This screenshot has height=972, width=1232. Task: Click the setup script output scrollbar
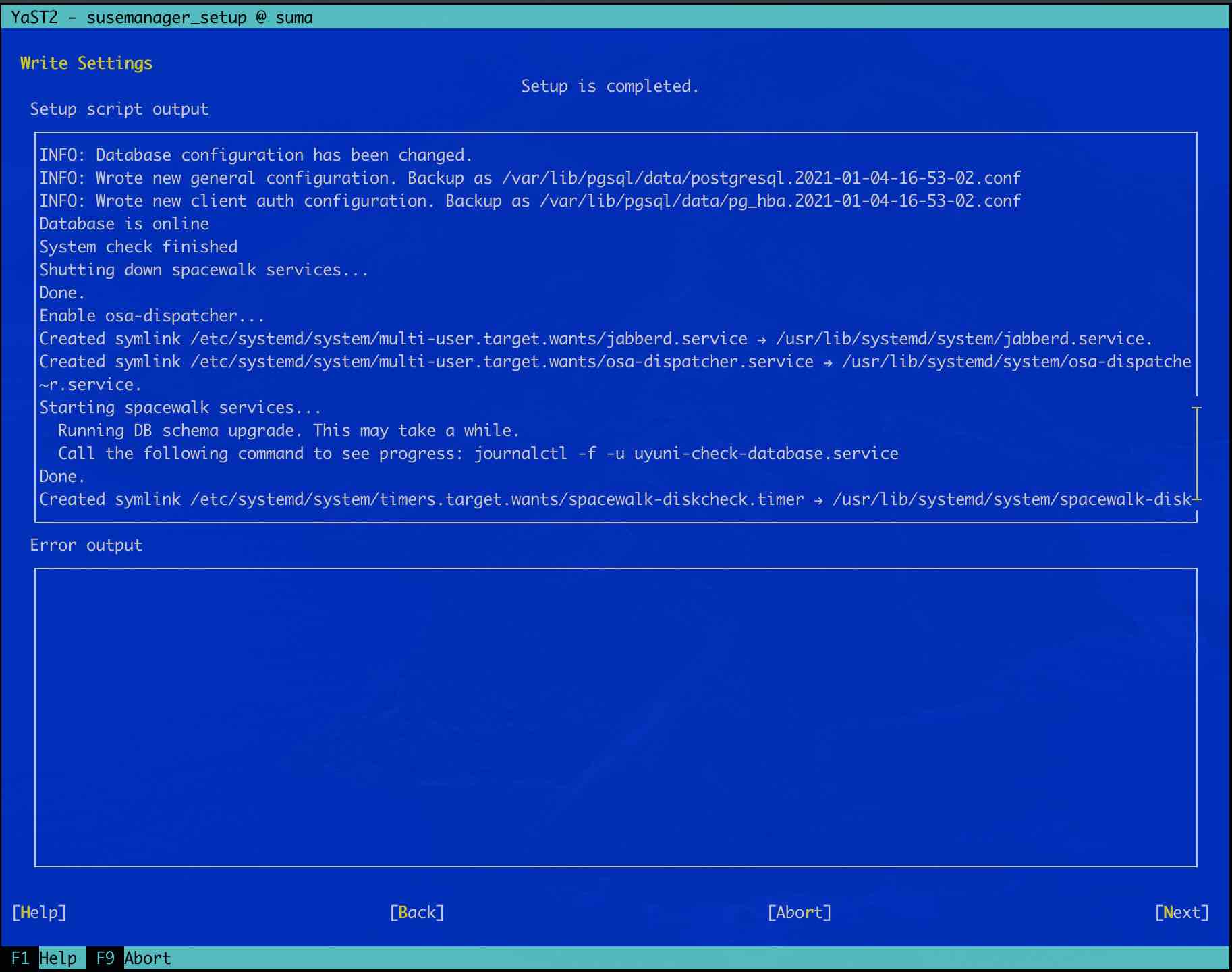[x=1197, y=453]
